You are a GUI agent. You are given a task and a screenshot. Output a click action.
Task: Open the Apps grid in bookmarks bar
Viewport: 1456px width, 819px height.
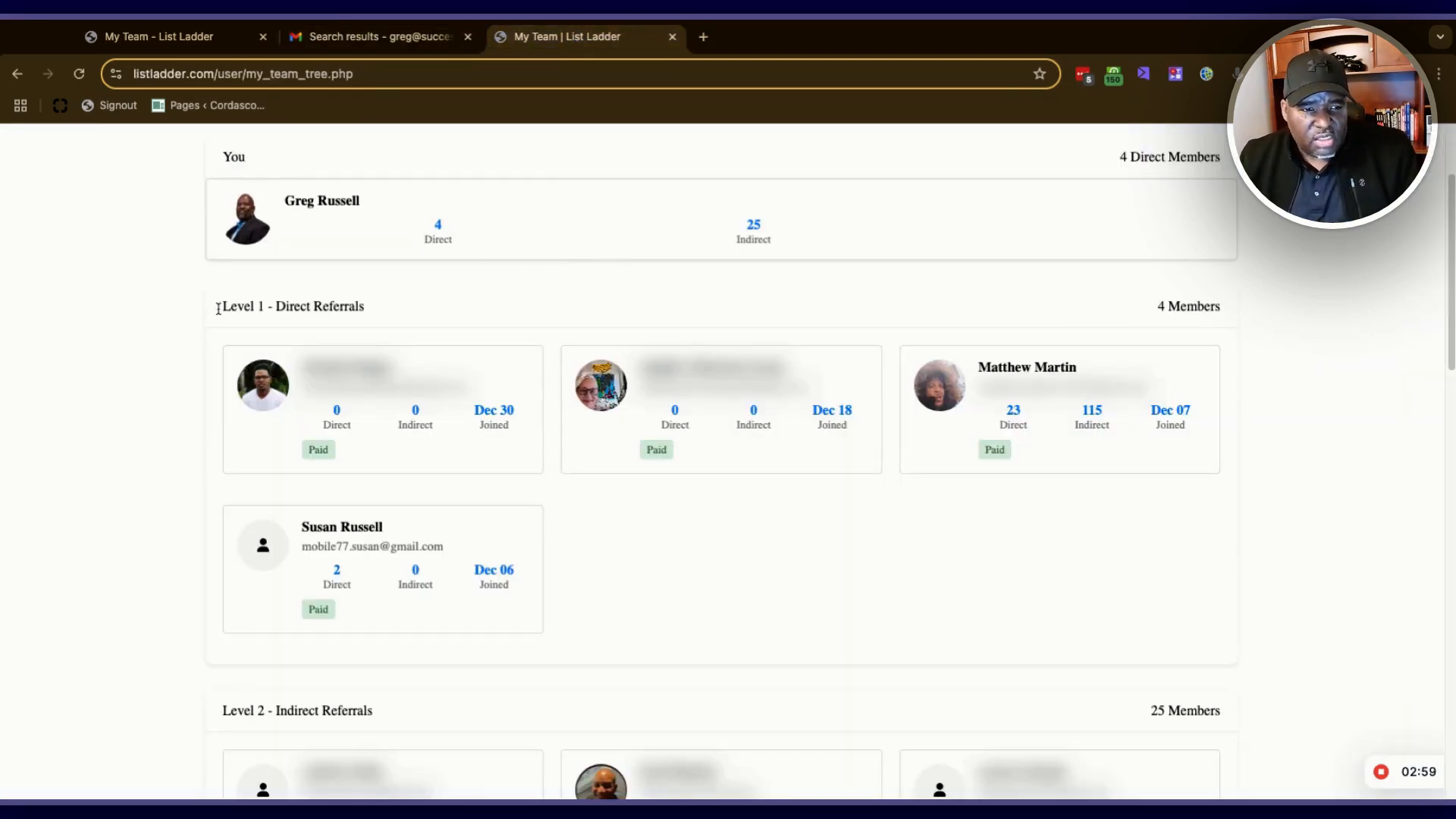click(x=20, y=105)
